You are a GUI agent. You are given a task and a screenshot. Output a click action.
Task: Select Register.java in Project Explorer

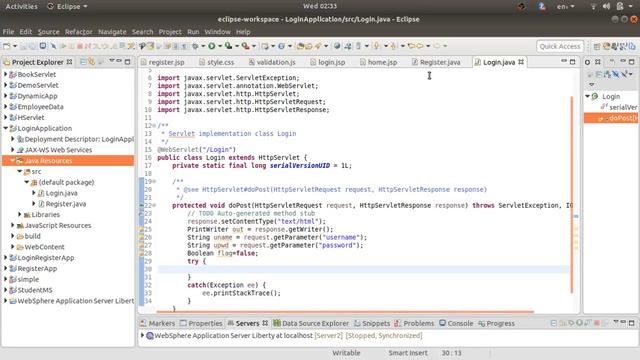[x=66, y=204]
